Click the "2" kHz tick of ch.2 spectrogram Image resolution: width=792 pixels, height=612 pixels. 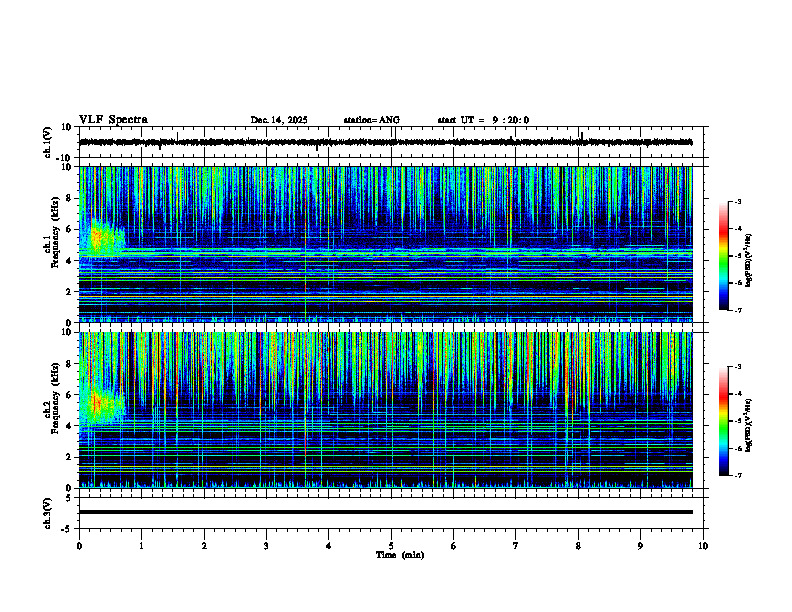pos(69,457)
